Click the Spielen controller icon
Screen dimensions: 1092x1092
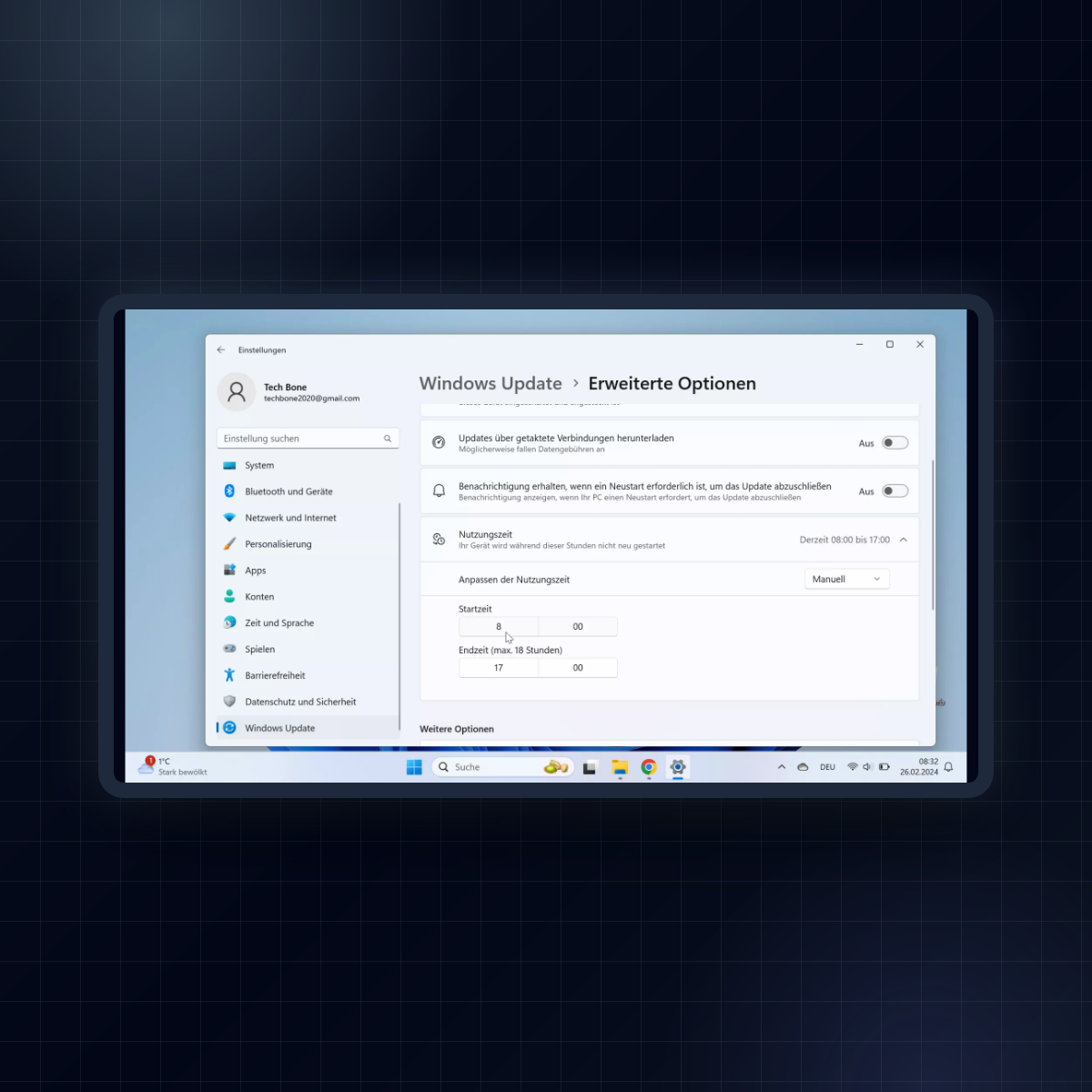pos(229,649)
